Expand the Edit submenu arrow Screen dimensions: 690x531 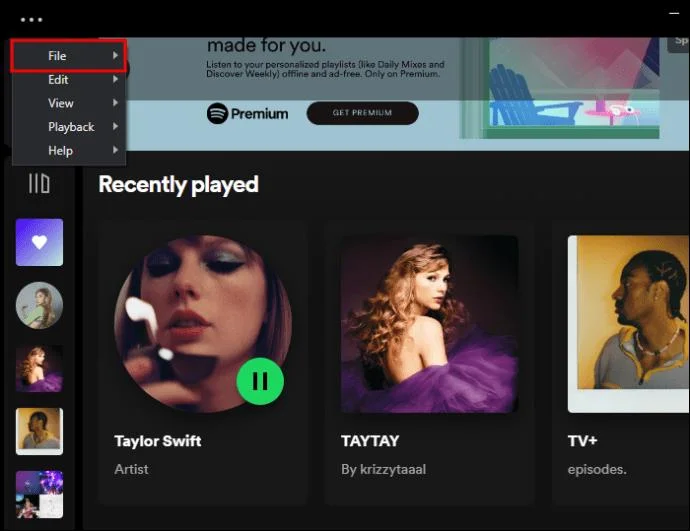pyautogui.click(x=115, y=79)
